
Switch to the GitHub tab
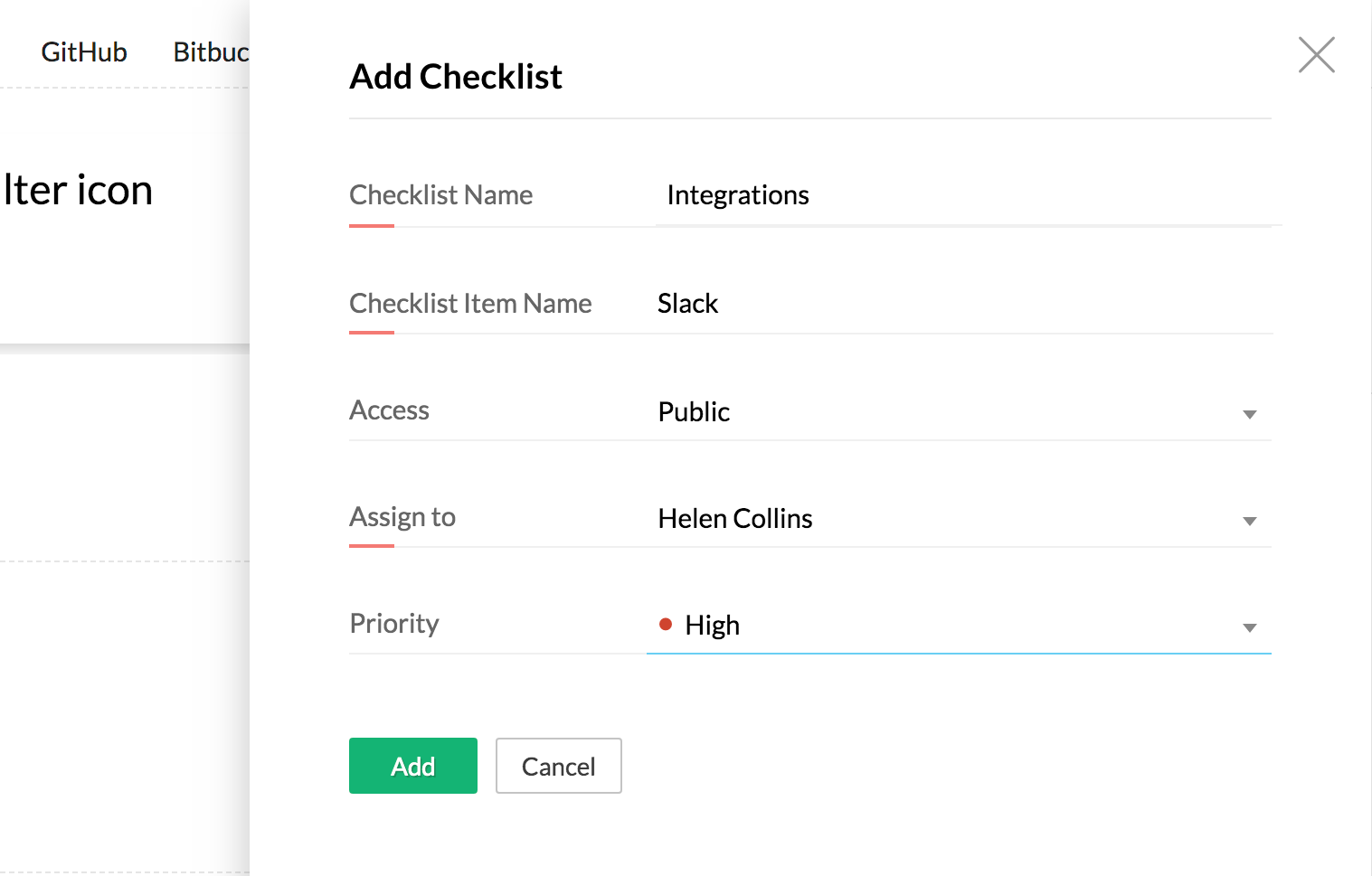coord(84,52)
